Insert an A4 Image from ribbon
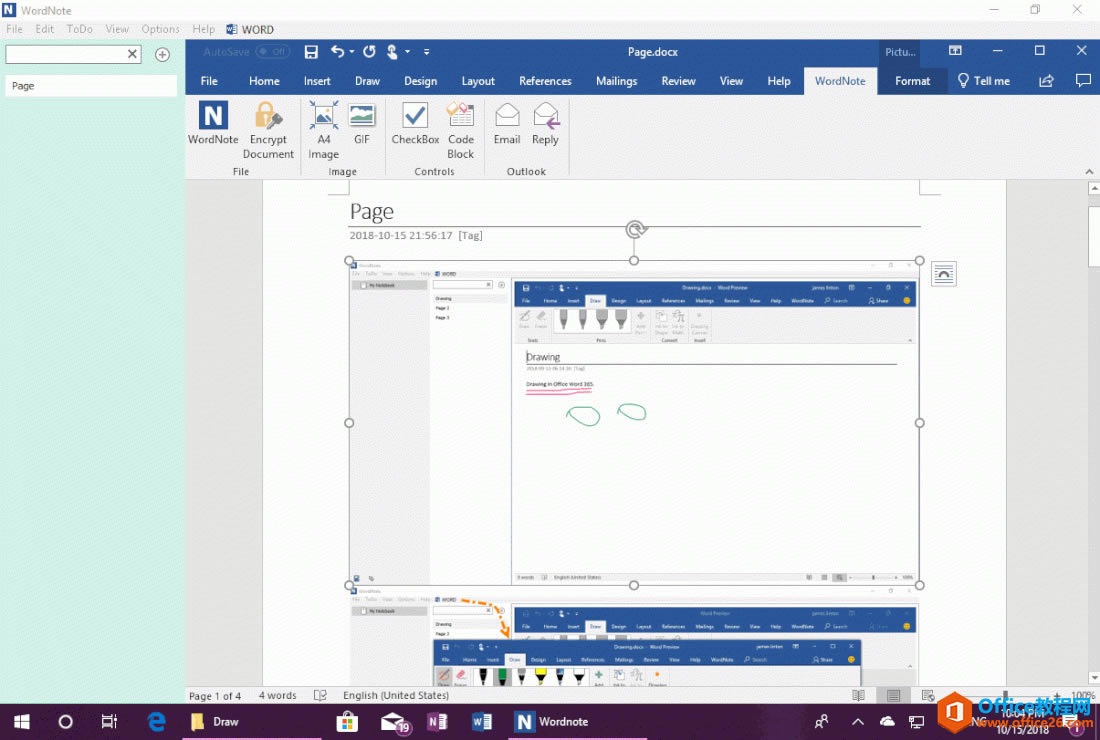1100x740 pixels. tap(323, 129)
